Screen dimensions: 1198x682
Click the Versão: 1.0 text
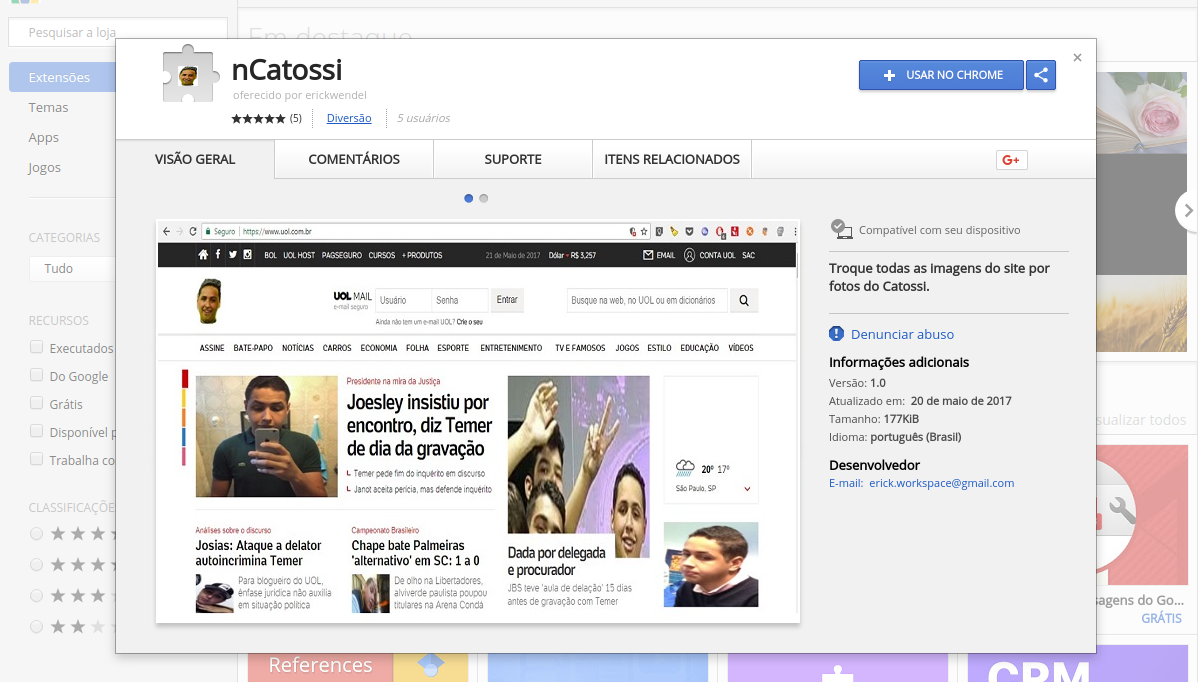click(857, 383)
